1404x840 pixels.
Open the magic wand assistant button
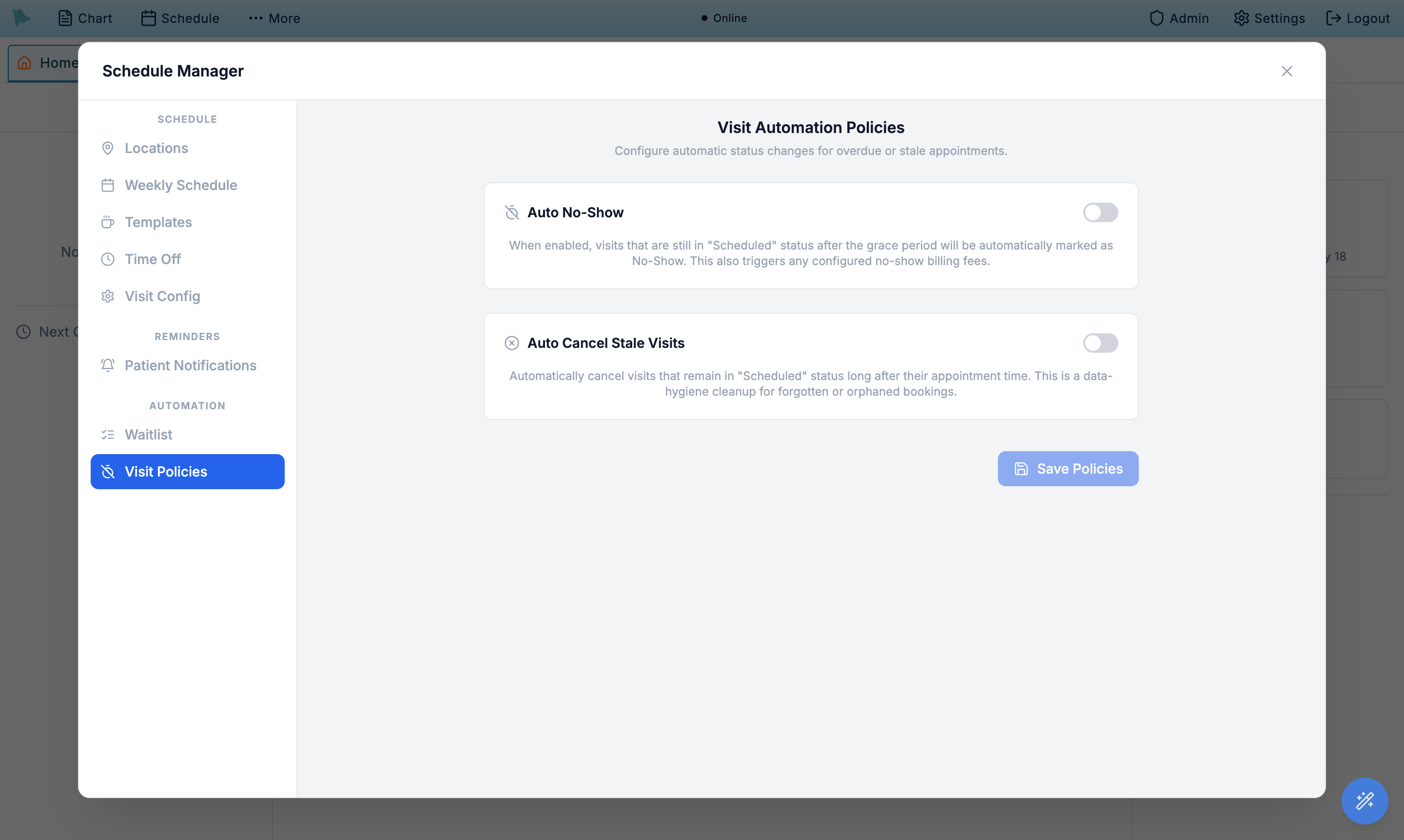pos(1365,801)
